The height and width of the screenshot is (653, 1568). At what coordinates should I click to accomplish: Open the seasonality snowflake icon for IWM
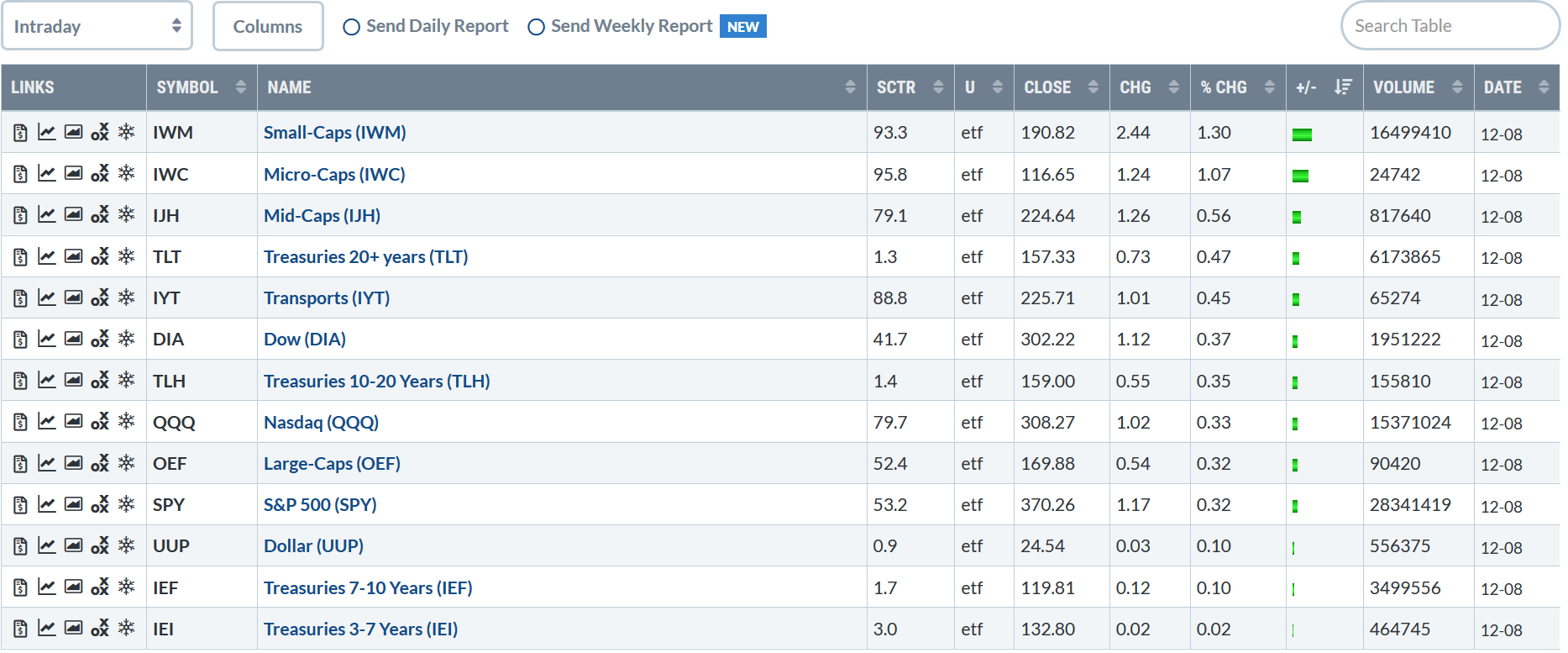pos(126,132)
